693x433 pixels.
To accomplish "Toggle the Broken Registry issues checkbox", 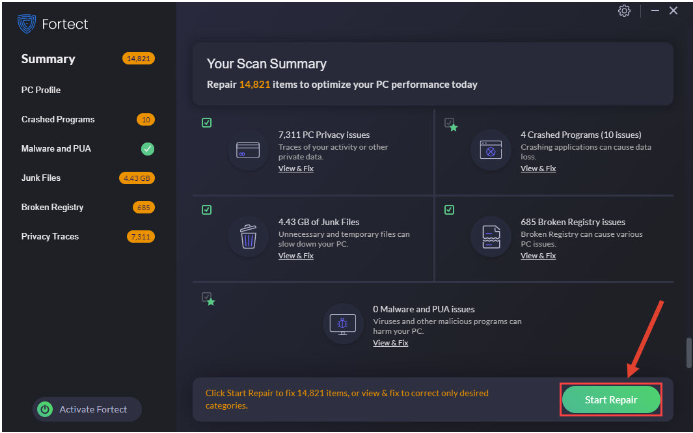I will pyautogui.click(x=449, y=210).
